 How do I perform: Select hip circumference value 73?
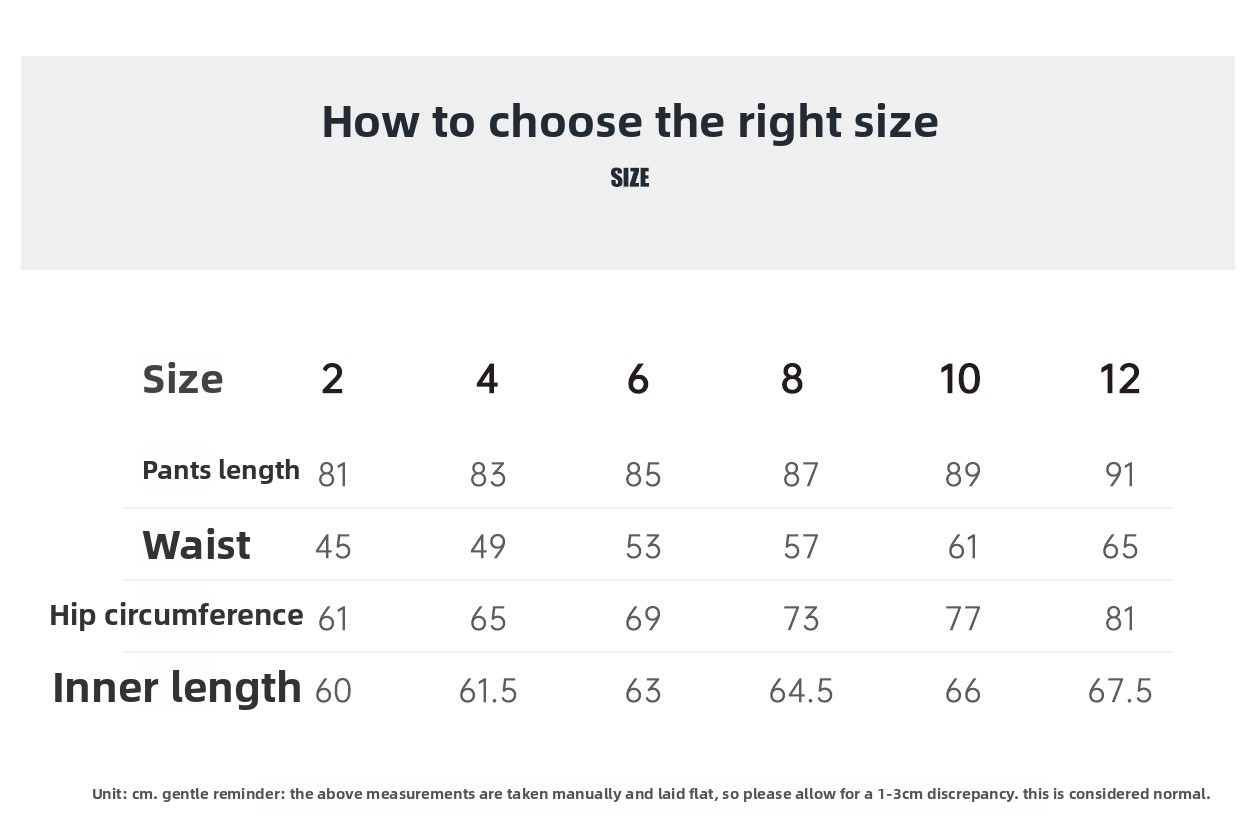[801, 619]
